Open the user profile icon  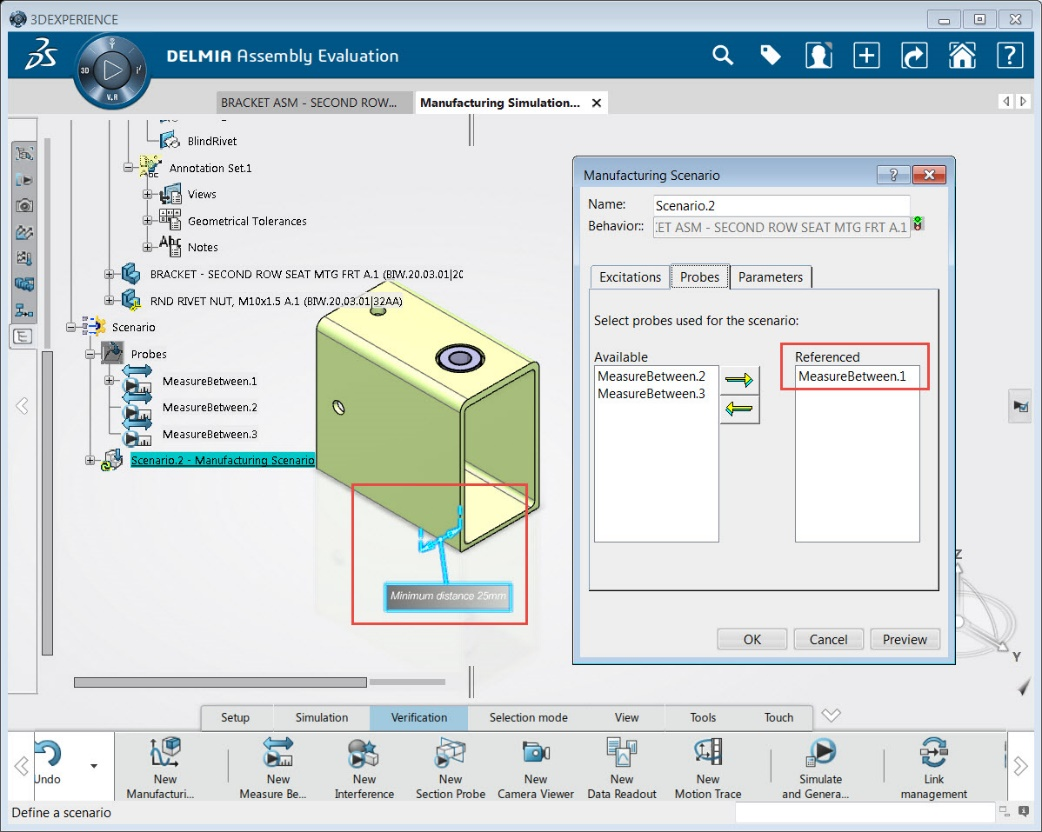click(819, 55)
